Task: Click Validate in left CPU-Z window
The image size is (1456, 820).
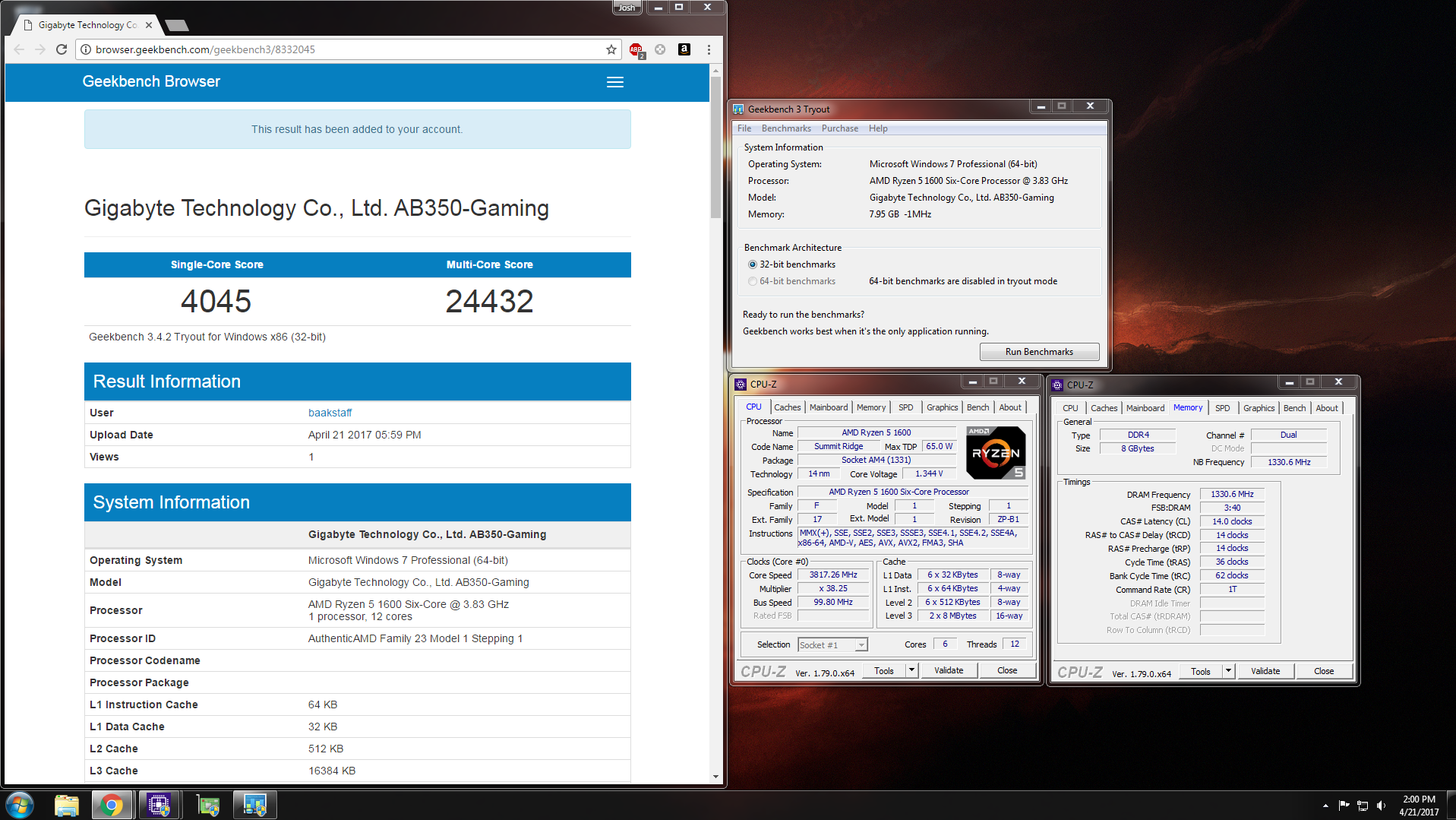Action: (949, 670)
